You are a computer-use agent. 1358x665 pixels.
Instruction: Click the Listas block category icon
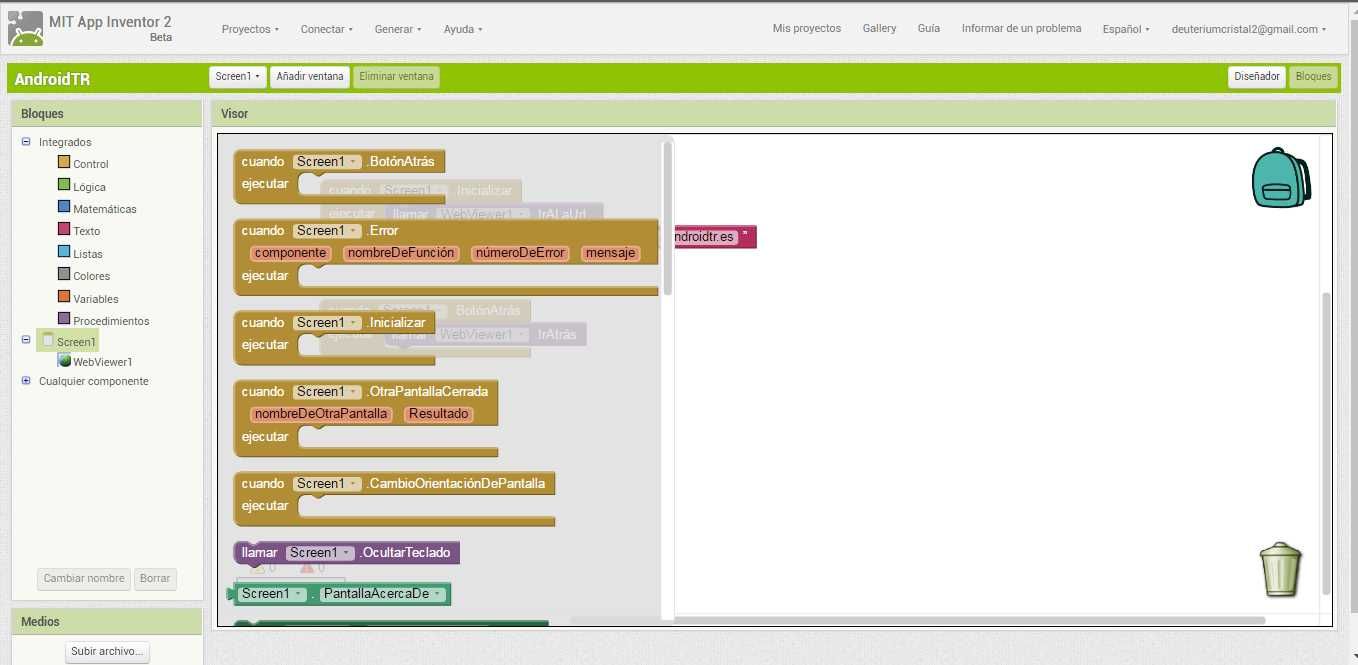(64, 253)
